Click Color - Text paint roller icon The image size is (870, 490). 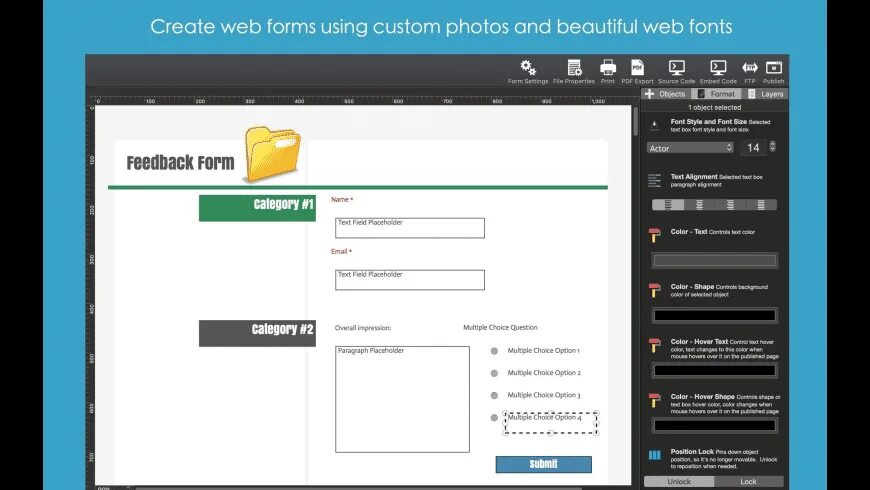coord(655,235)
